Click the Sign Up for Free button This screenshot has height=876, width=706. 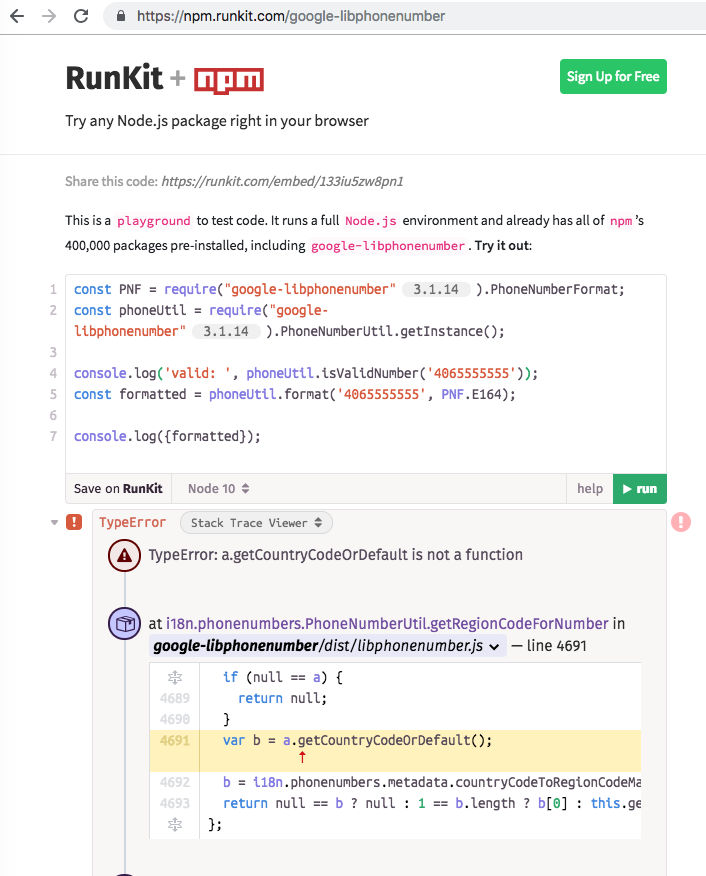pyautogui.click(x=613, y=76)
